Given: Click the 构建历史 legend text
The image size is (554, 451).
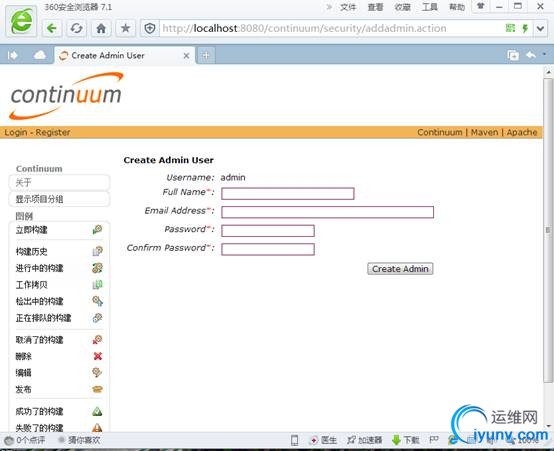Looking at the screenshot, I should pyautogui.click(x=31, y=252).
